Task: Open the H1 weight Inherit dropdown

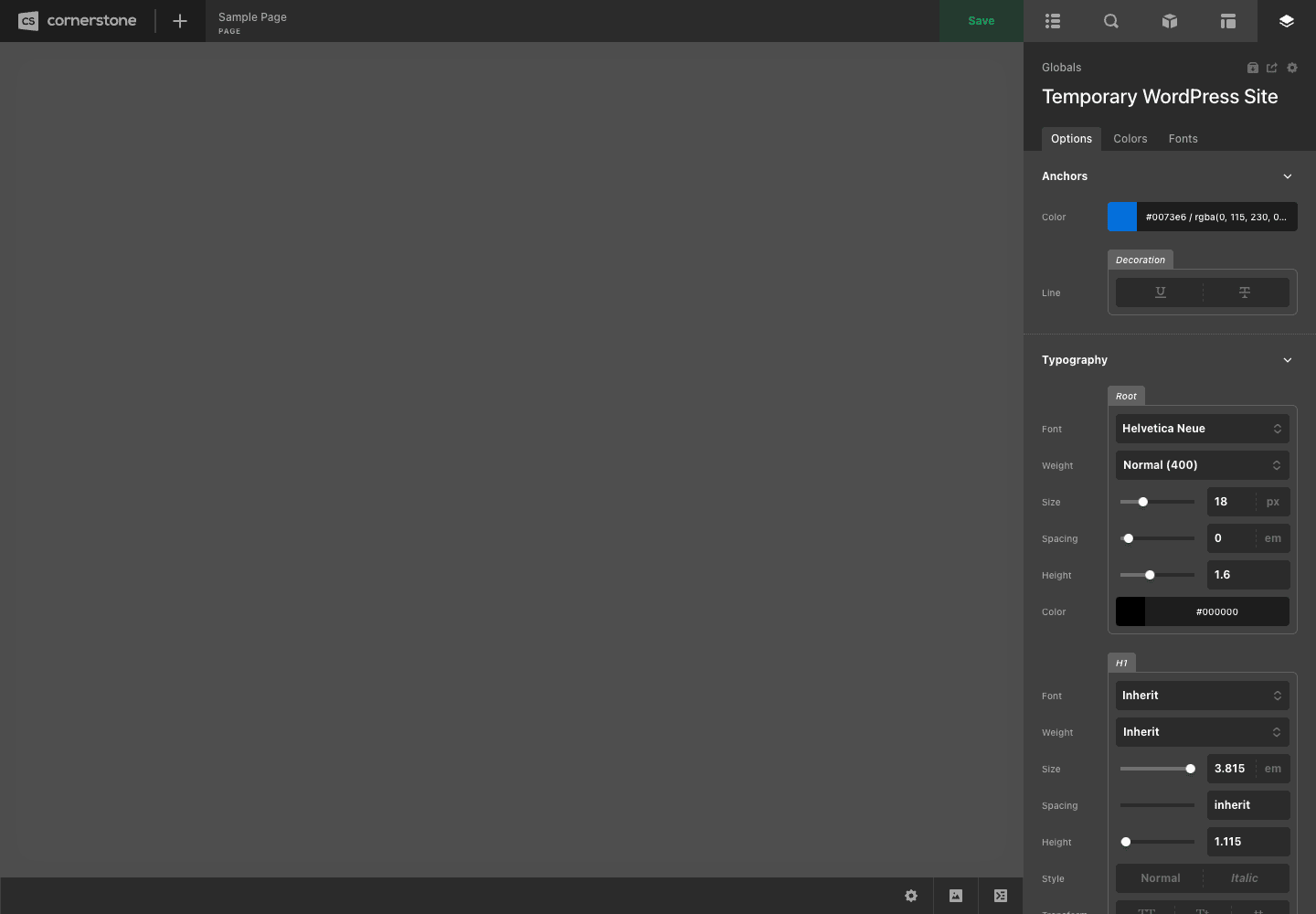Action: click(x=1203, y=732)
